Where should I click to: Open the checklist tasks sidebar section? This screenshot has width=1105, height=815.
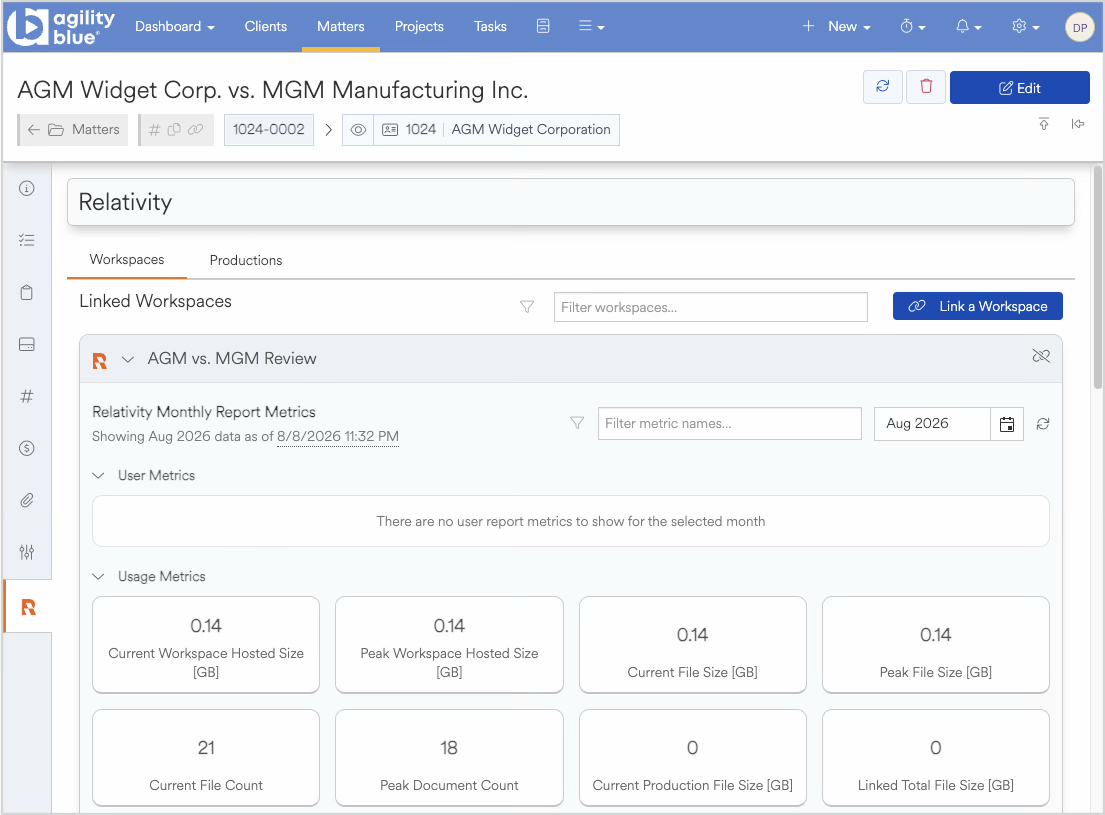click(27, 240)
